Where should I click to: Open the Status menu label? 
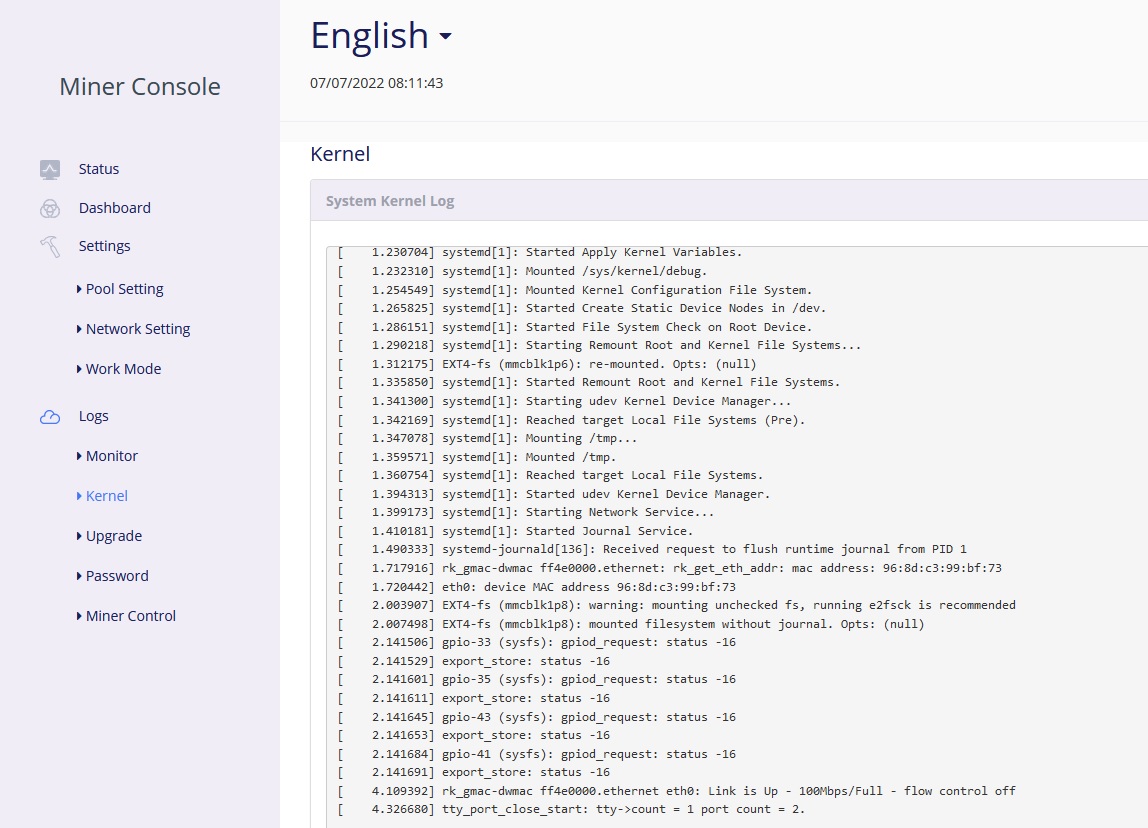coord(99,169)
